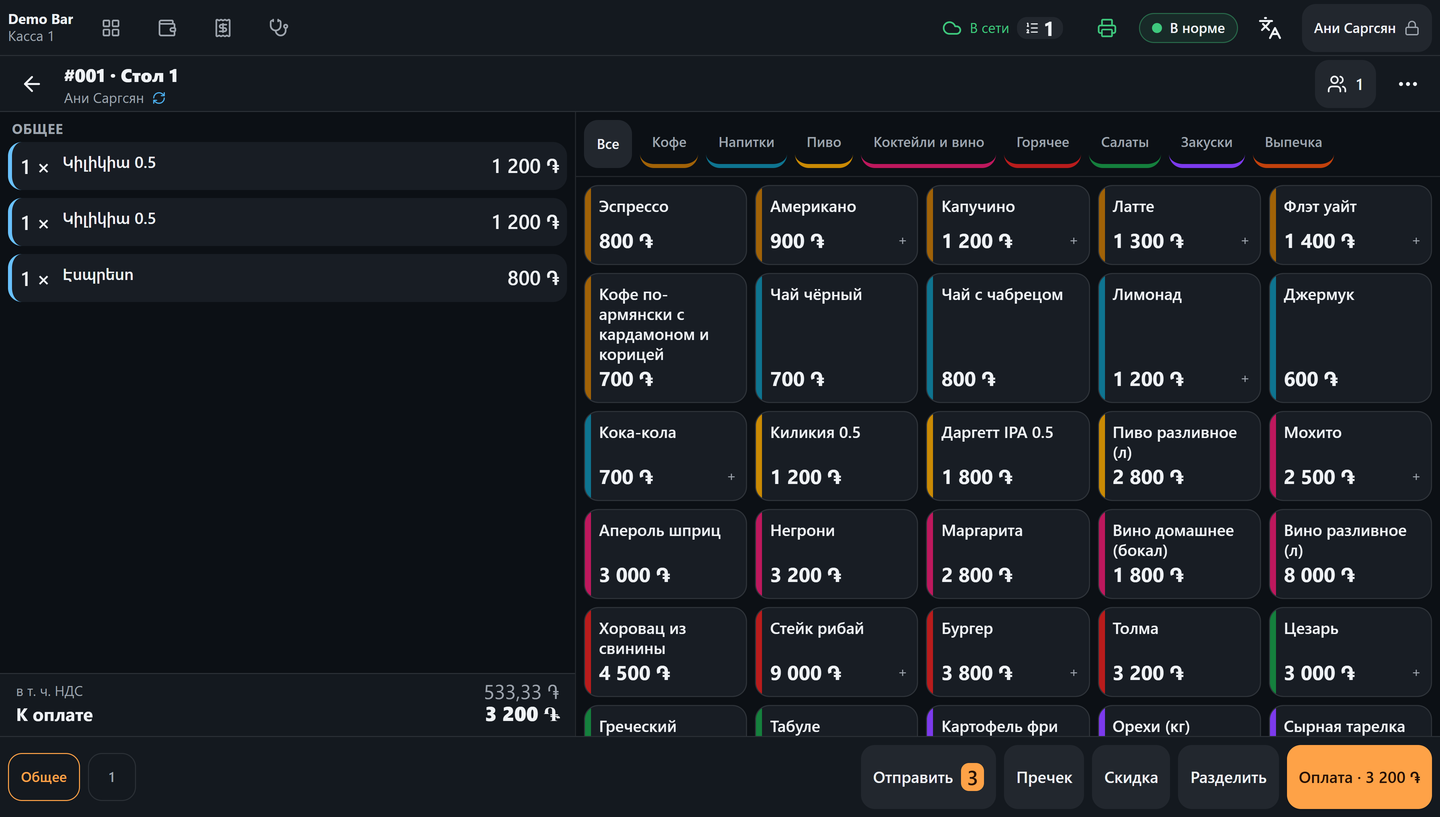Click the green printer icon
Image resolution: width=1440 pixels, height=817 pixels.
[1106, 28]
